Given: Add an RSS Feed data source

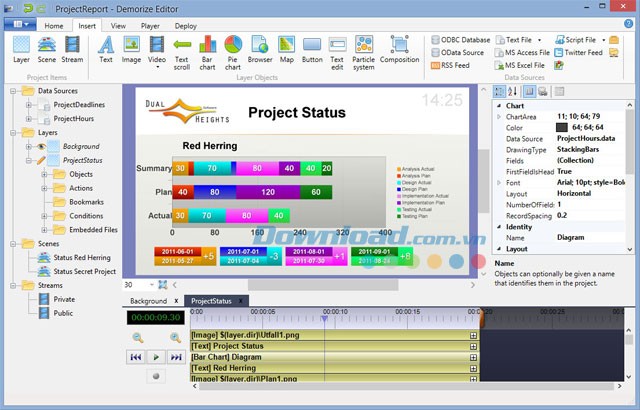Looking at the screenshot, I should tap(453, 66).
